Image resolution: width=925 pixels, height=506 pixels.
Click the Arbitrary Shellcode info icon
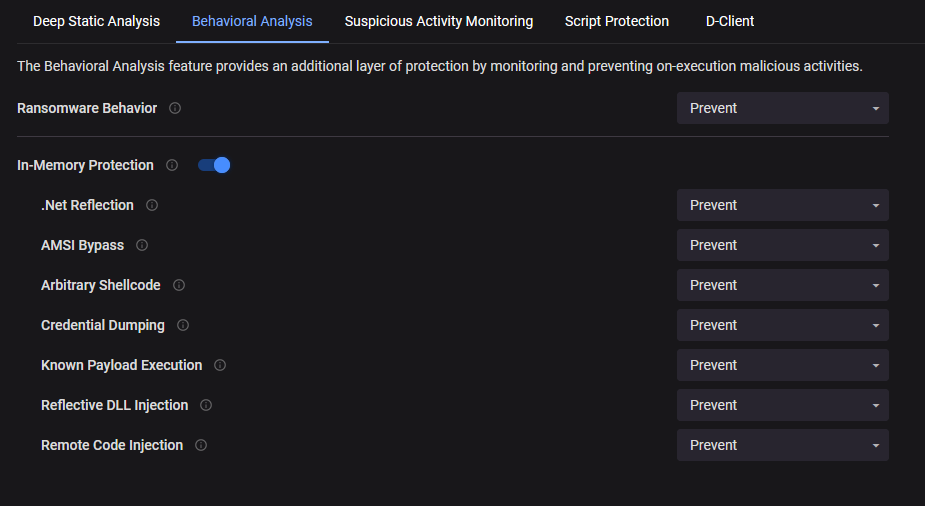point(179,285)
